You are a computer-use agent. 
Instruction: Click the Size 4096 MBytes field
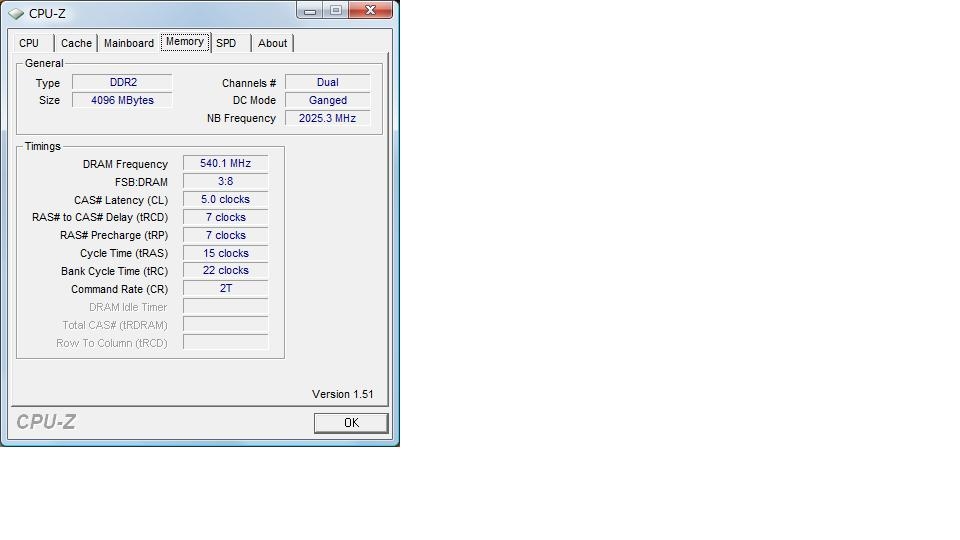coord(122,100)
